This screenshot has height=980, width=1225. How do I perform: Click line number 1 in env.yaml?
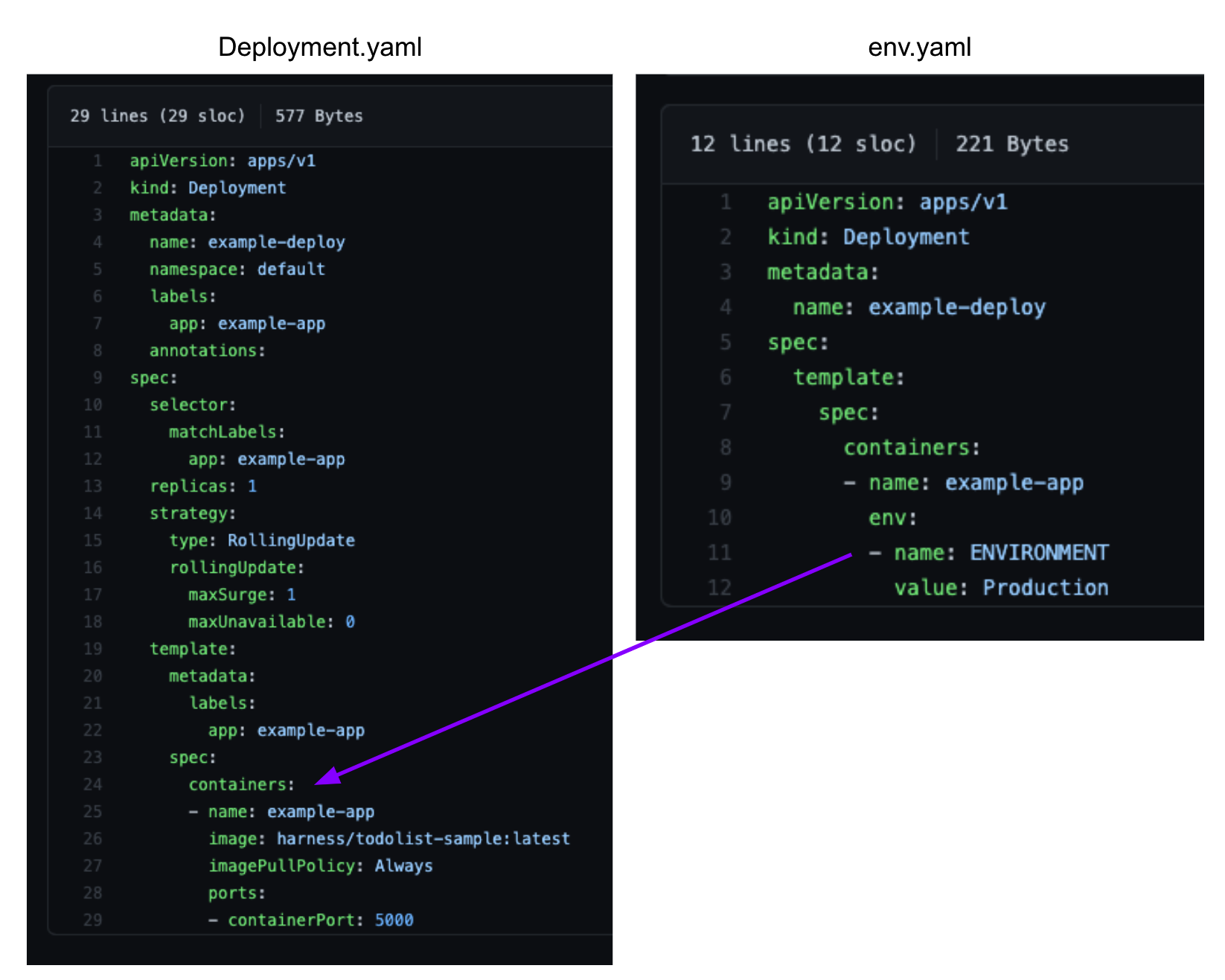pyautogui.click(x=725, y=202)
